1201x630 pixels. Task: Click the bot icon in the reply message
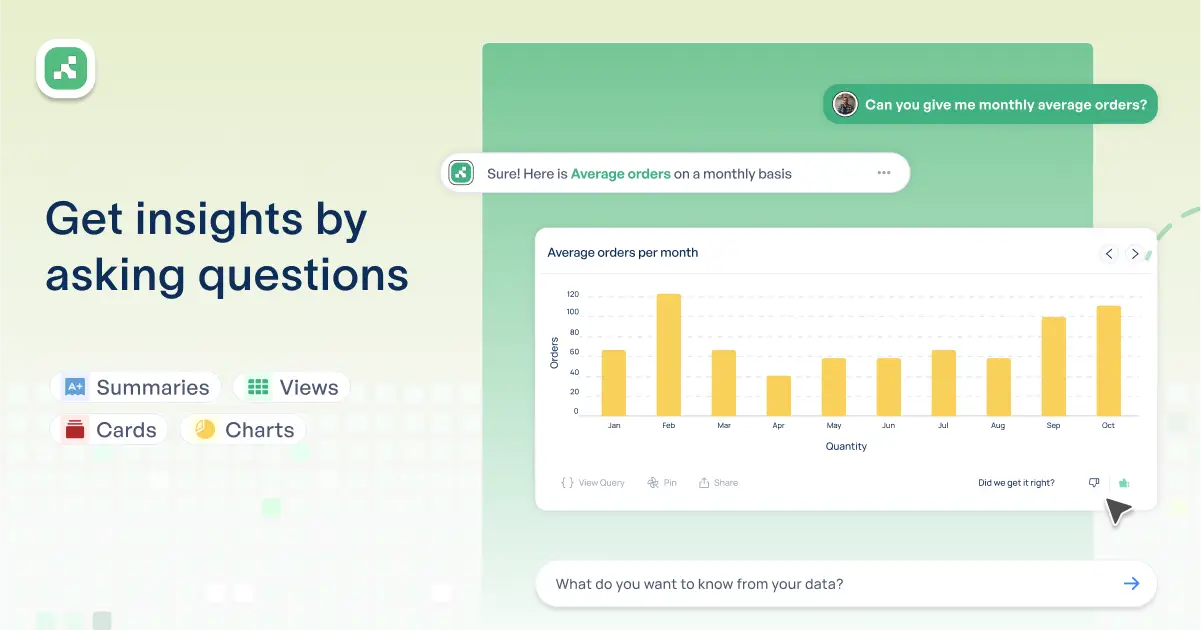pyautogui.click(x=461, y=173)
